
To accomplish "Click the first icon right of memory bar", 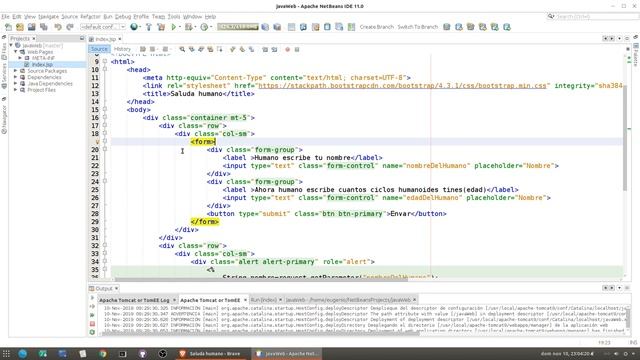I will [x=265, y=27].
